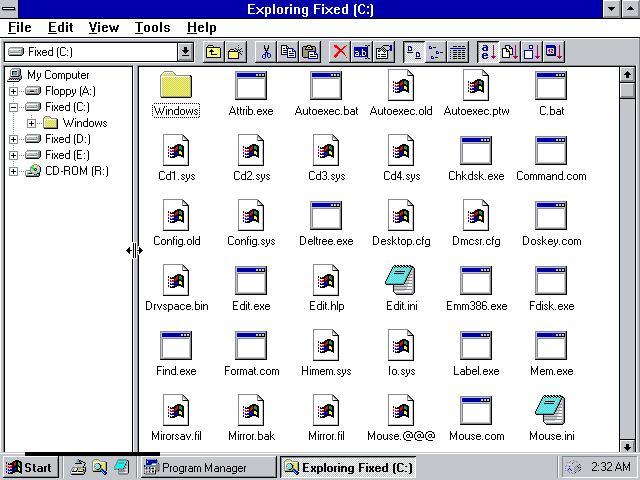The image size is (640, 480).
Task: Expand Floppy (A:) tree node
Action: (13, 91)
